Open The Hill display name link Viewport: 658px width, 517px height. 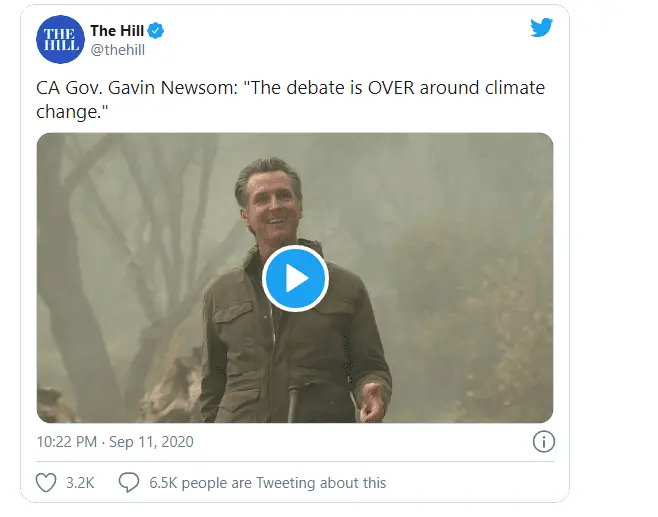[x=116, y=31]
